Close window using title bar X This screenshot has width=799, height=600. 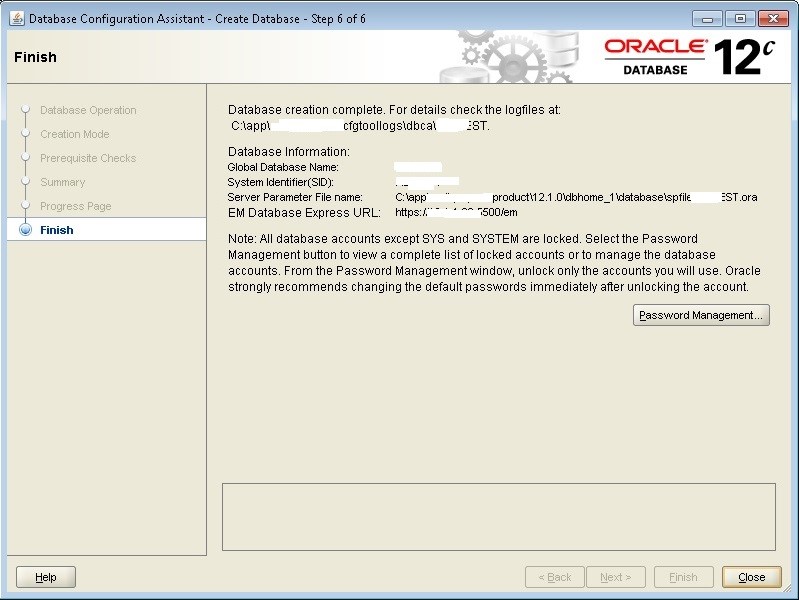(x=774, y=19)
